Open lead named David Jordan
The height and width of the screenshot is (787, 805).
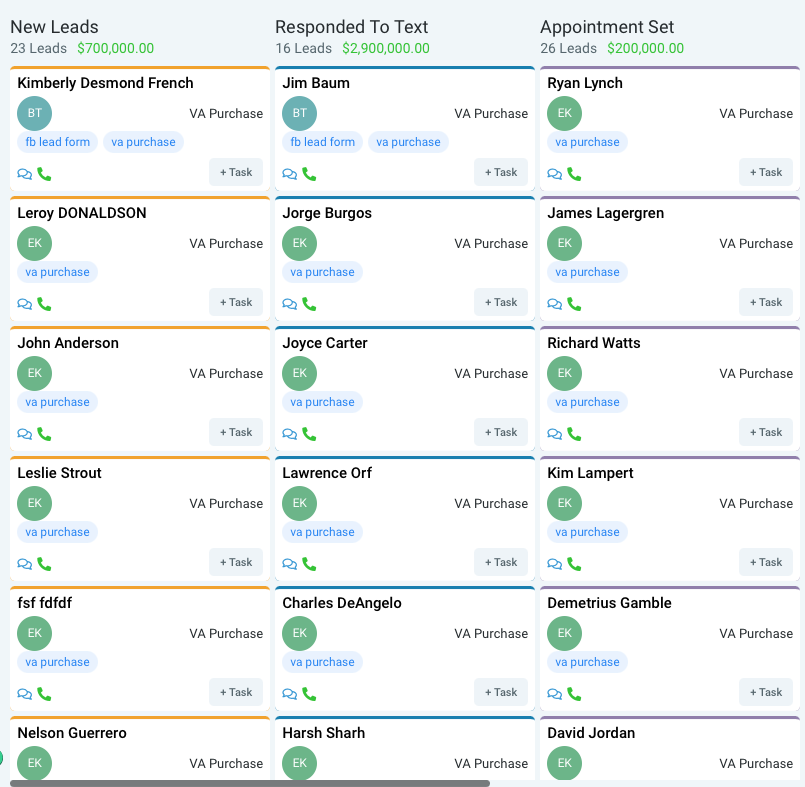(x=591, y=733)
